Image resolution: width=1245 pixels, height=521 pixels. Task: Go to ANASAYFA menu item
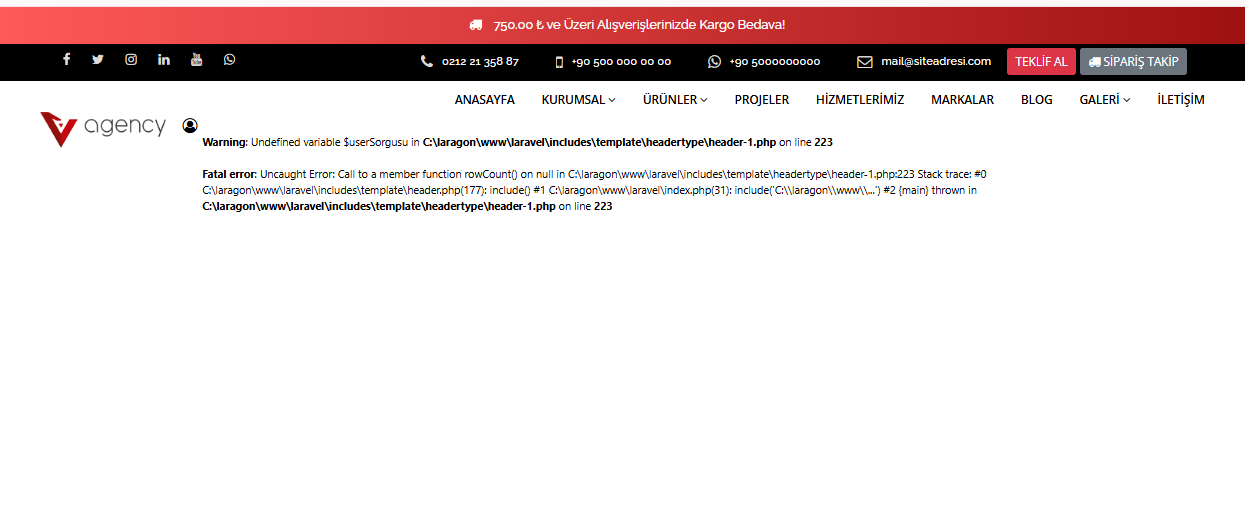484,100
